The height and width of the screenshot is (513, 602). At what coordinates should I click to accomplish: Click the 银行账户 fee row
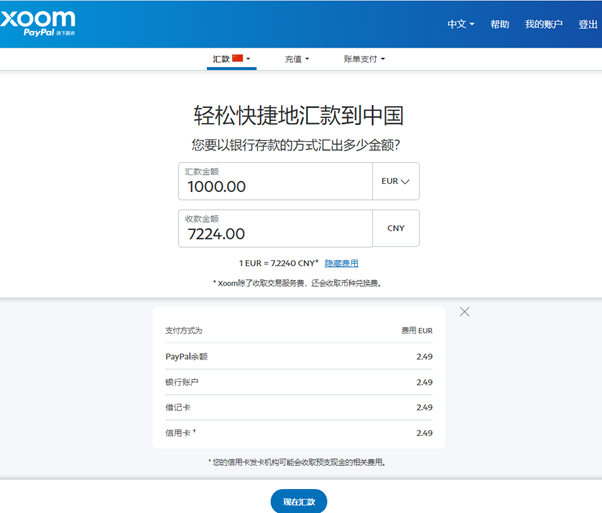coord(299,382)
